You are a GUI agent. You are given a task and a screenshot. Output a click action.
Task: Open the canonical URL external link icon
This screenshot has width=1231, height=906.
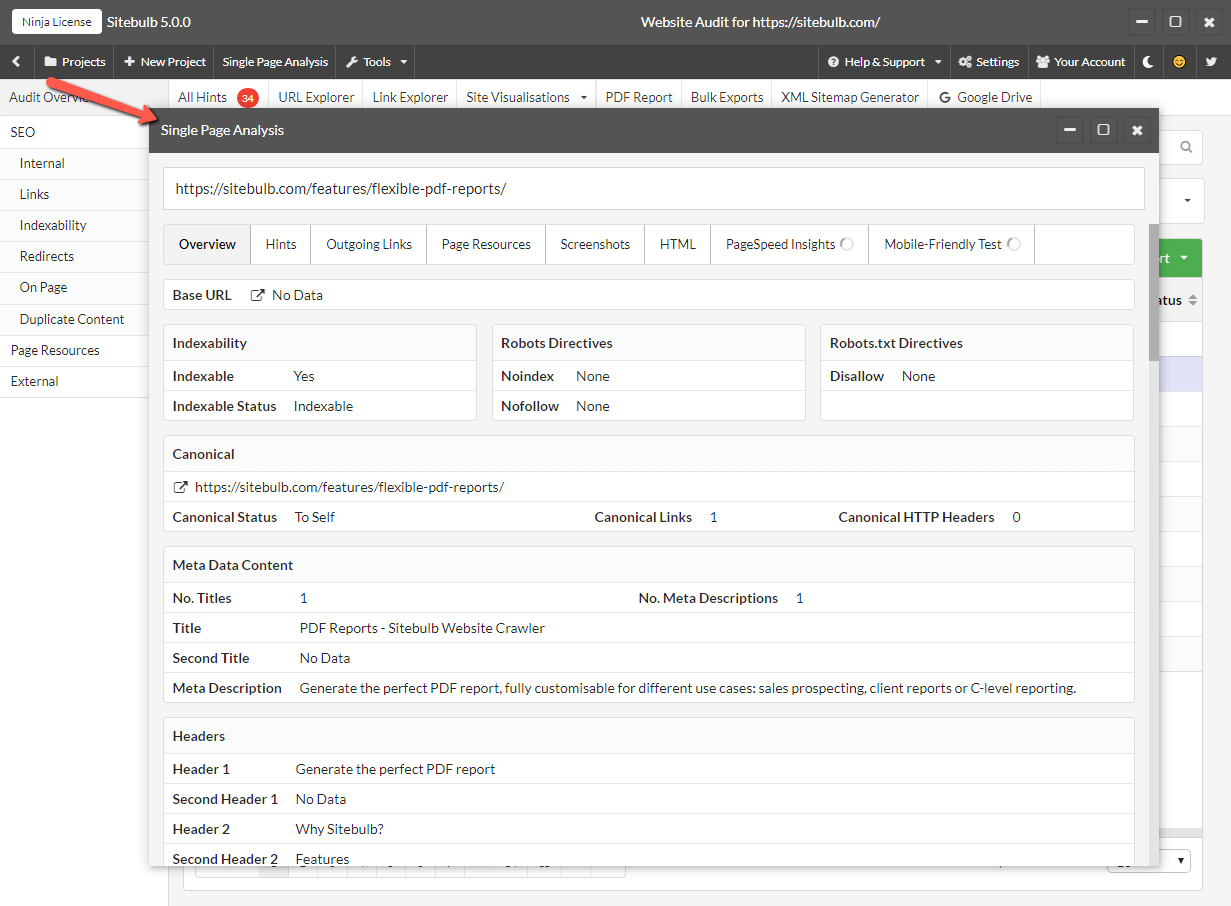pyautogui.click(x=180, y=487)
